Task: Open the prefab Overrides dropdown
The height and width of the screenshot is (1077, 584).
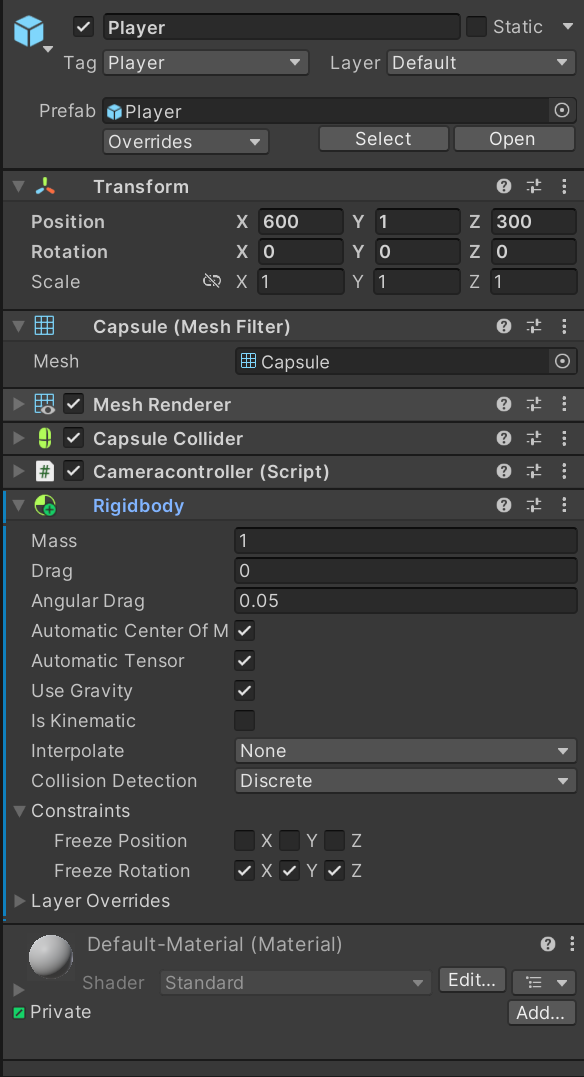Action: (186, 142)
